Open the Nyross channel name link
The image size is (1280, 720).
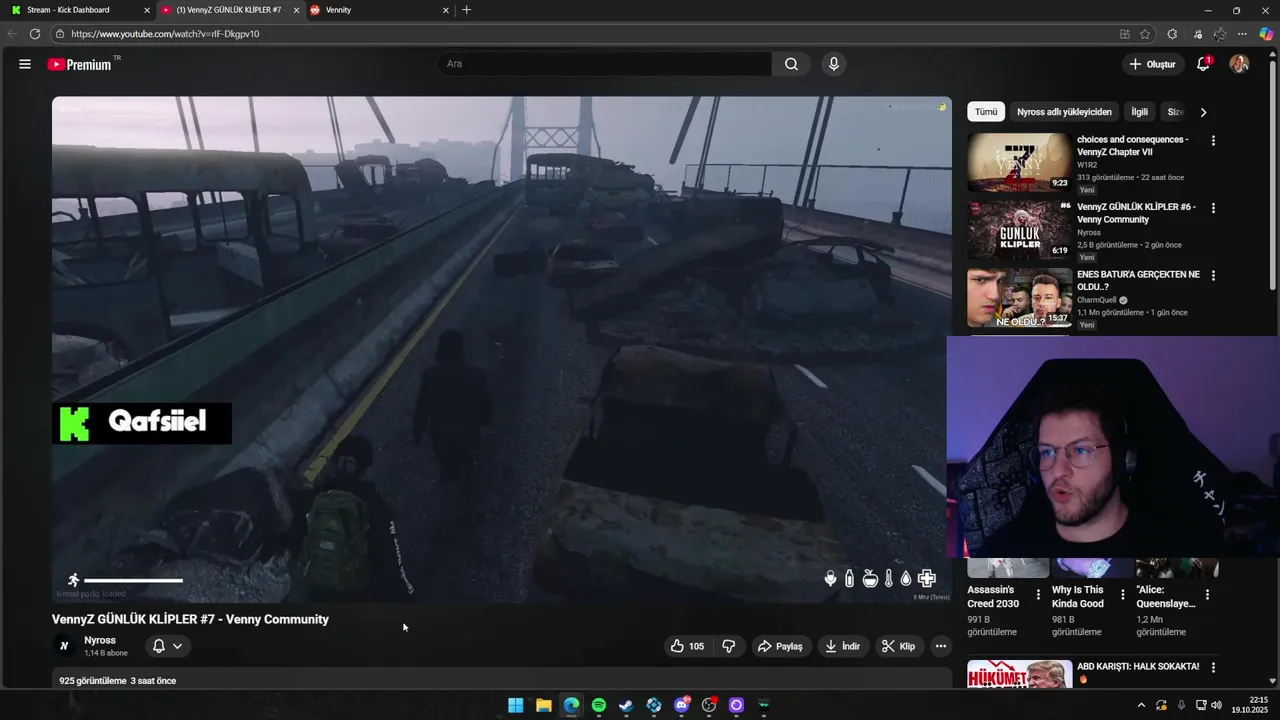point(100,640)
